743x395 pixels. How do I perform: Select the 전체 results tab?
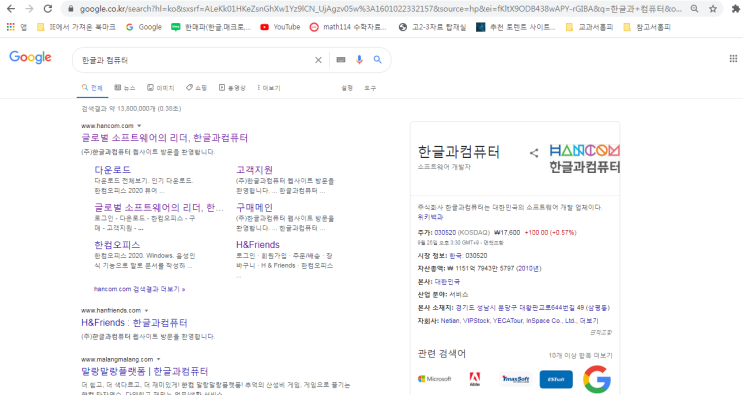pos(92,88)
